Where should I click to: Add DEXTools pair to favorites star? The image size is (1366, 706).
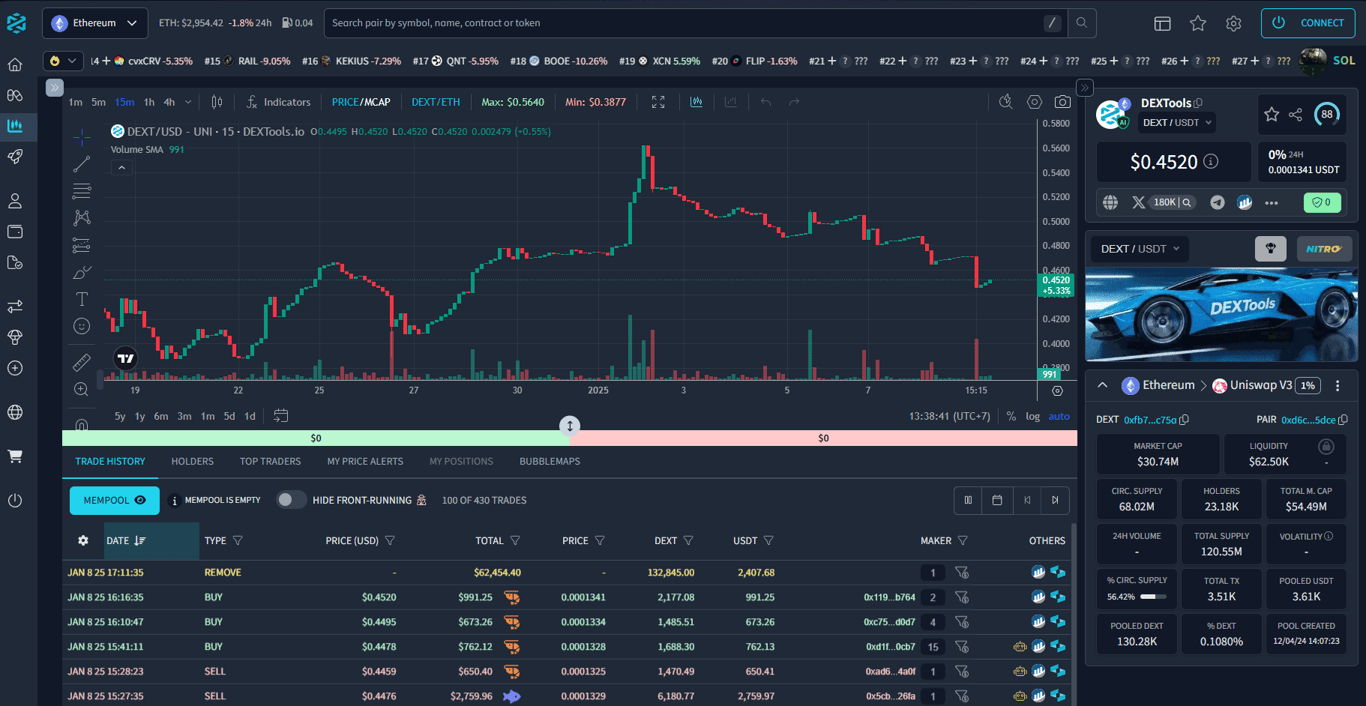tap(1271, 114)
